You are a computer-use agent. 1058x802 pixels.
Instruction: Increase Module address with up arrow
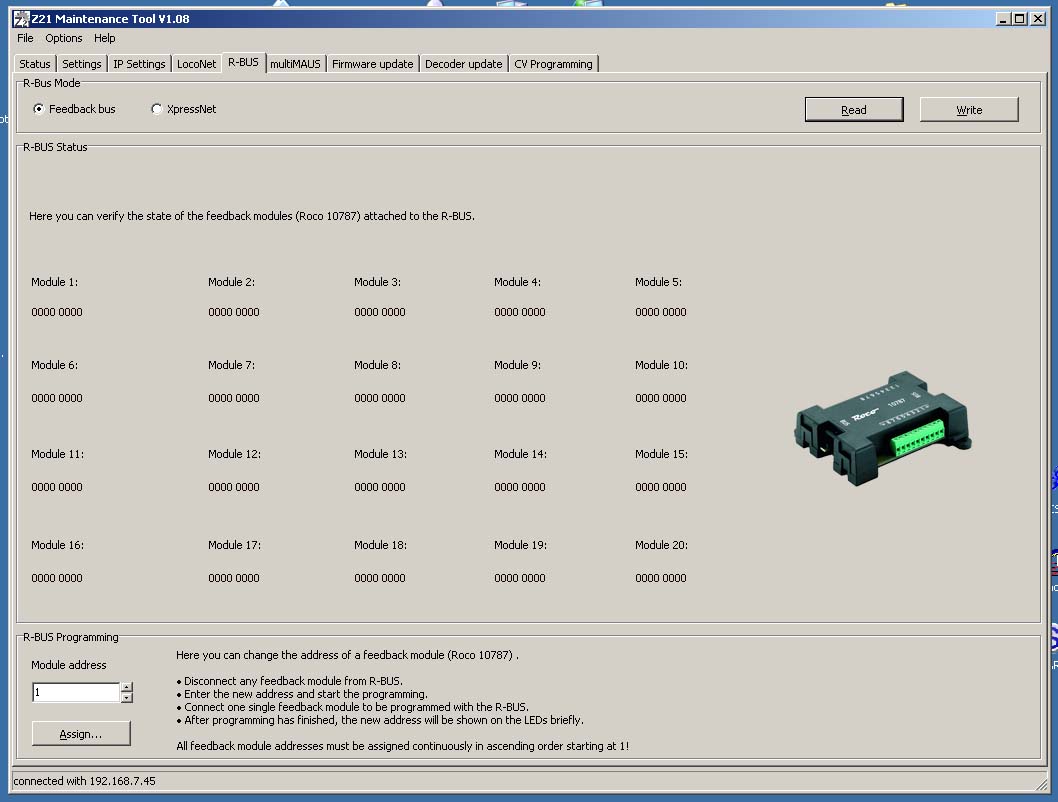126,687
